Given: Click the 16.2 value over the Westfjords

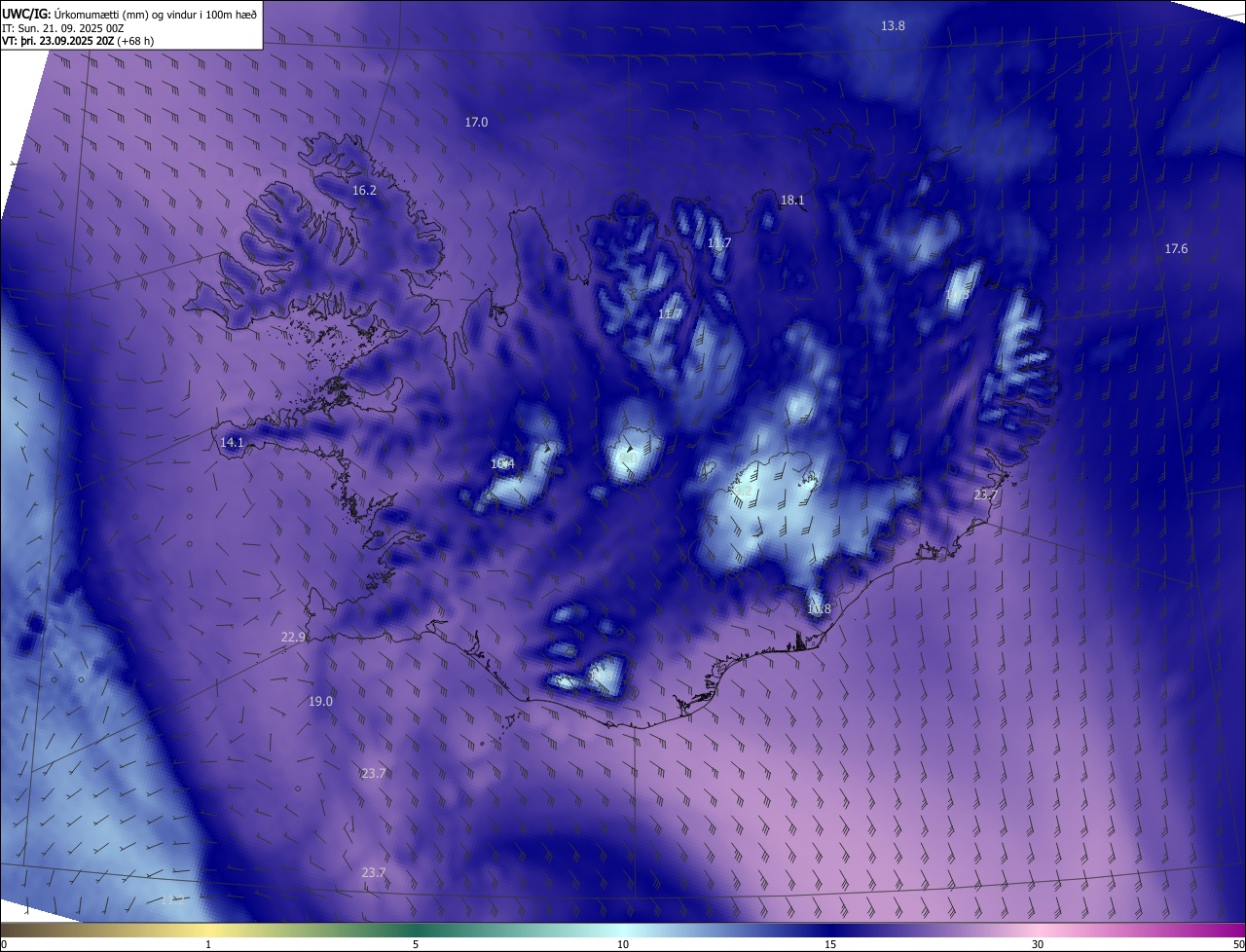Looking at the screenshot, I should point(364,191).
